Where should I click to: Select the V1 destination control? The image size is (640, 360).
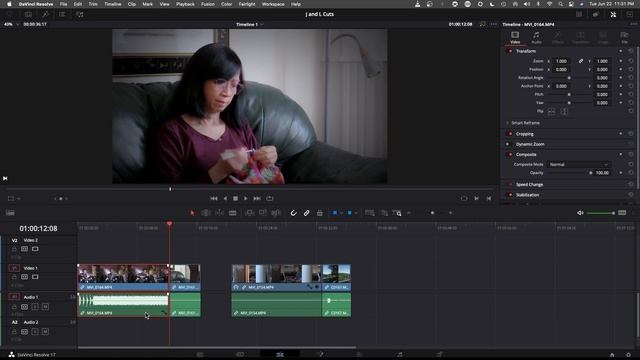coord(14,268)
